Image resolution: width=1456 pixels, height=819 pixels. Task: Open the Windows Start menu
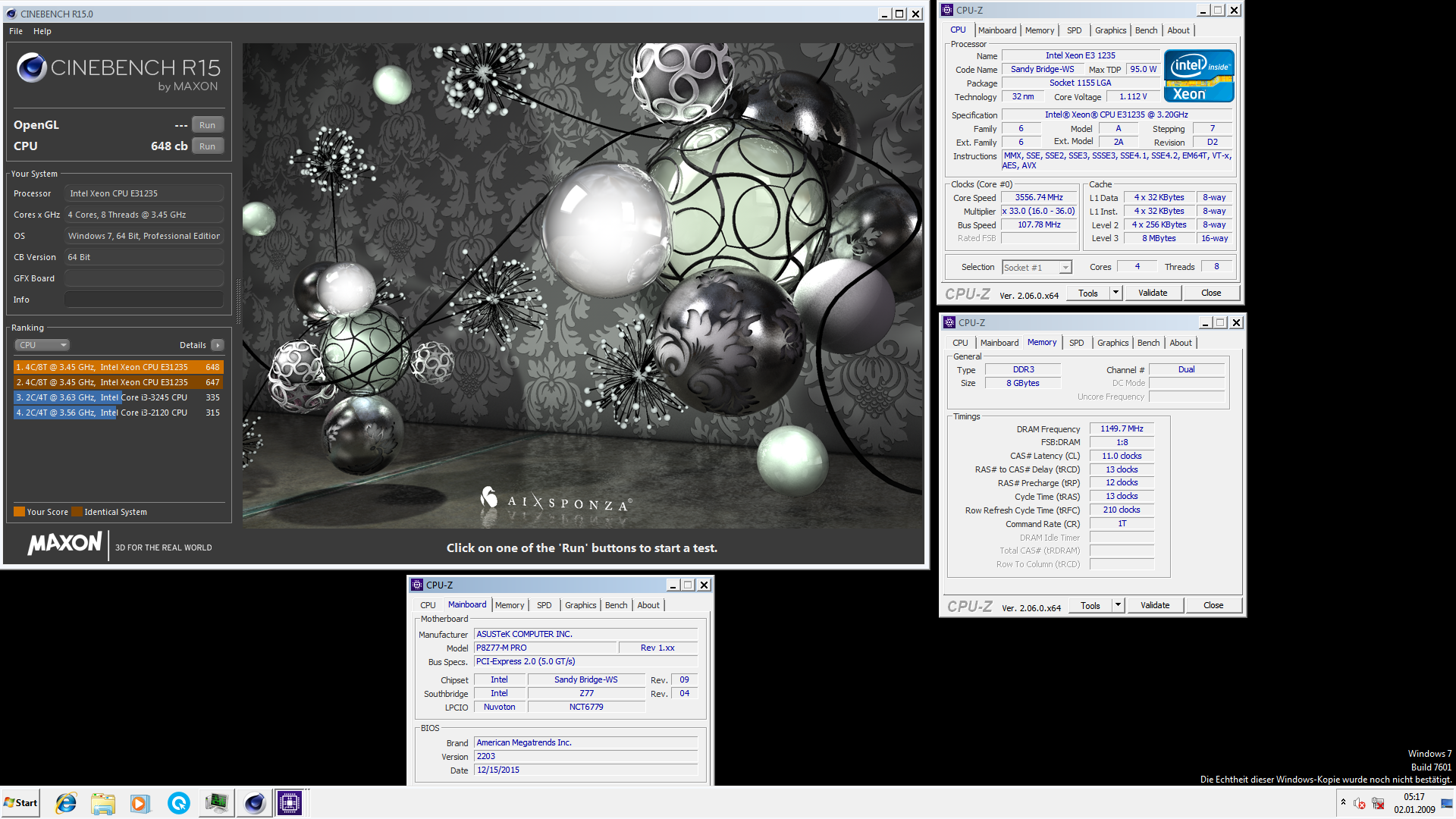20,802
